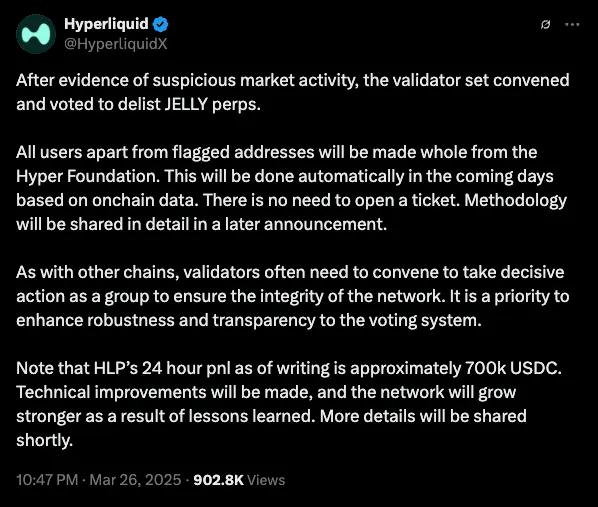Open the @HyperliquidX handle link
This screenshot has height=507, width=598.
[116, 44]
